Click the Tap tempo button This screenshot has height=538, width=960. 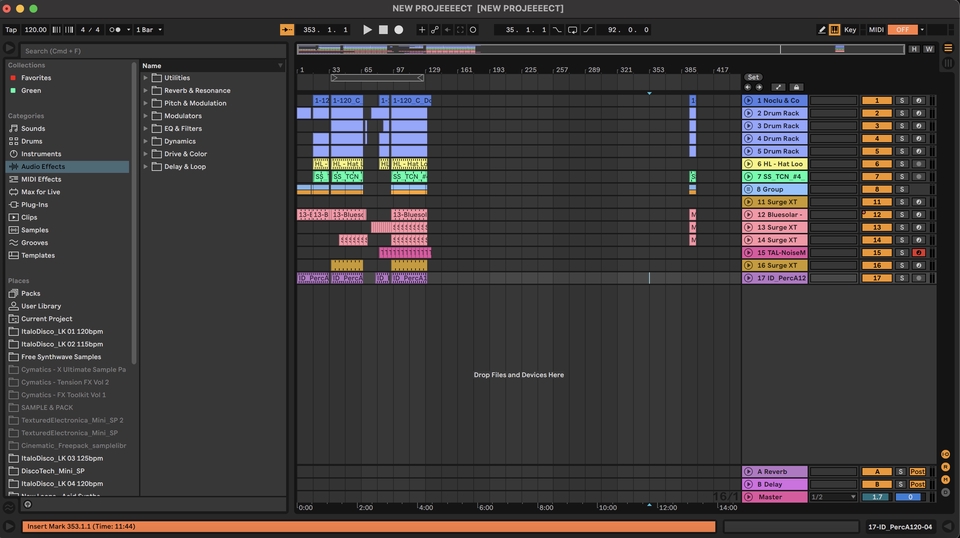tap(11, 30)
